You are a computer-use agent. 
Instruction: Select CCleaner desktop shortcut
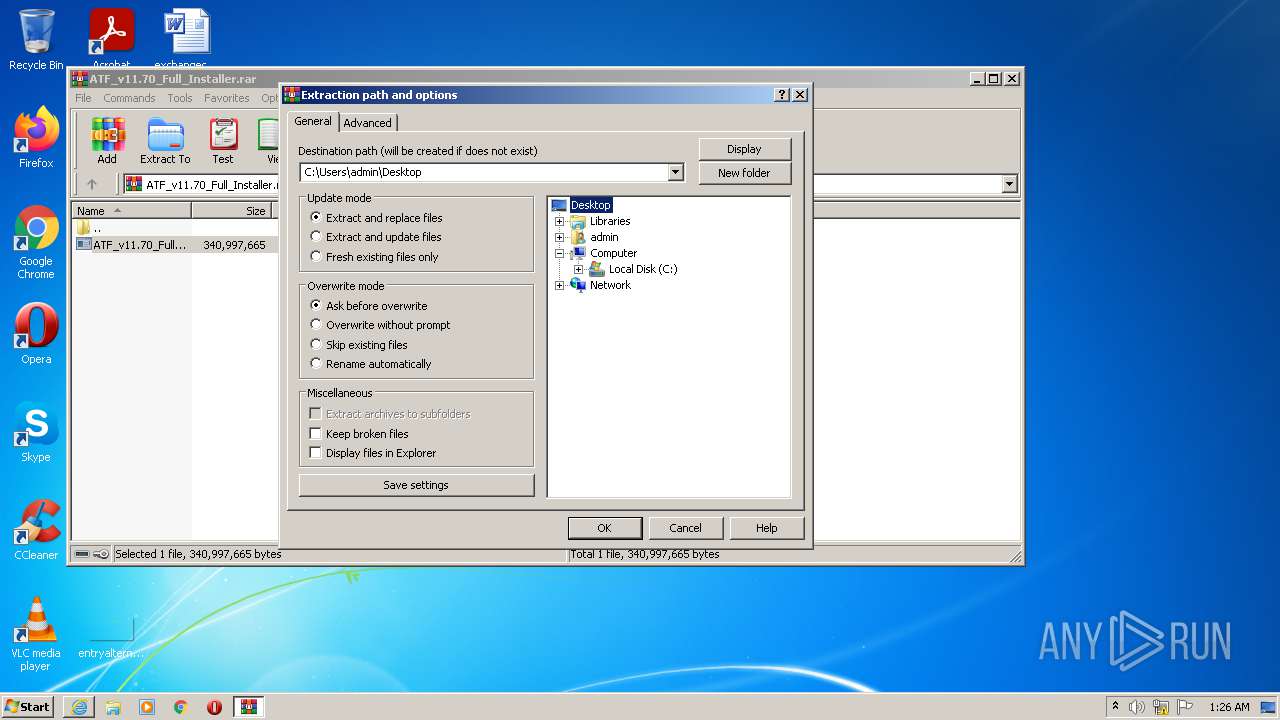(x=36, y=530)
